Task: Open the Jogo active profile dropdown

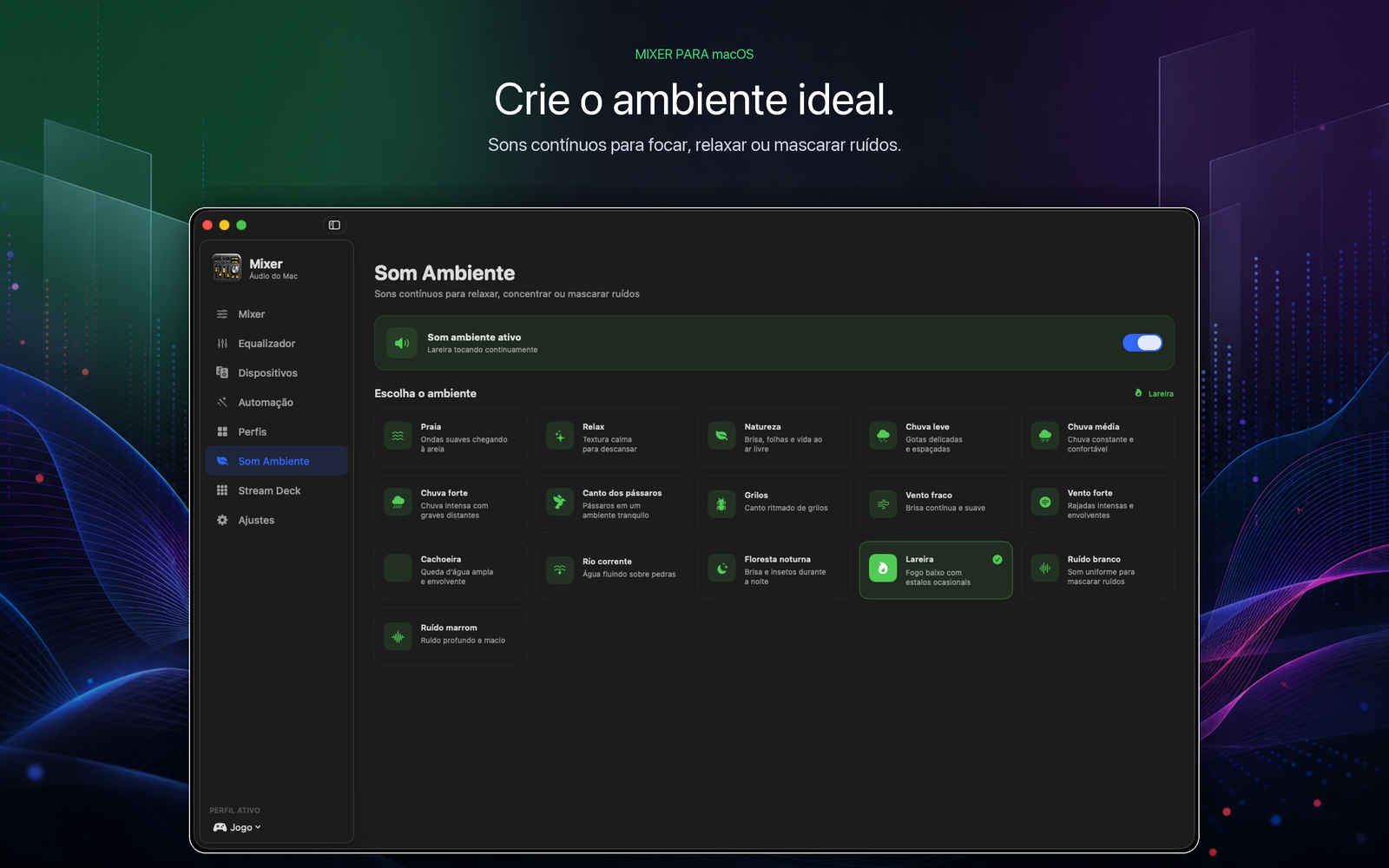Action: click(x=237, y=827)
